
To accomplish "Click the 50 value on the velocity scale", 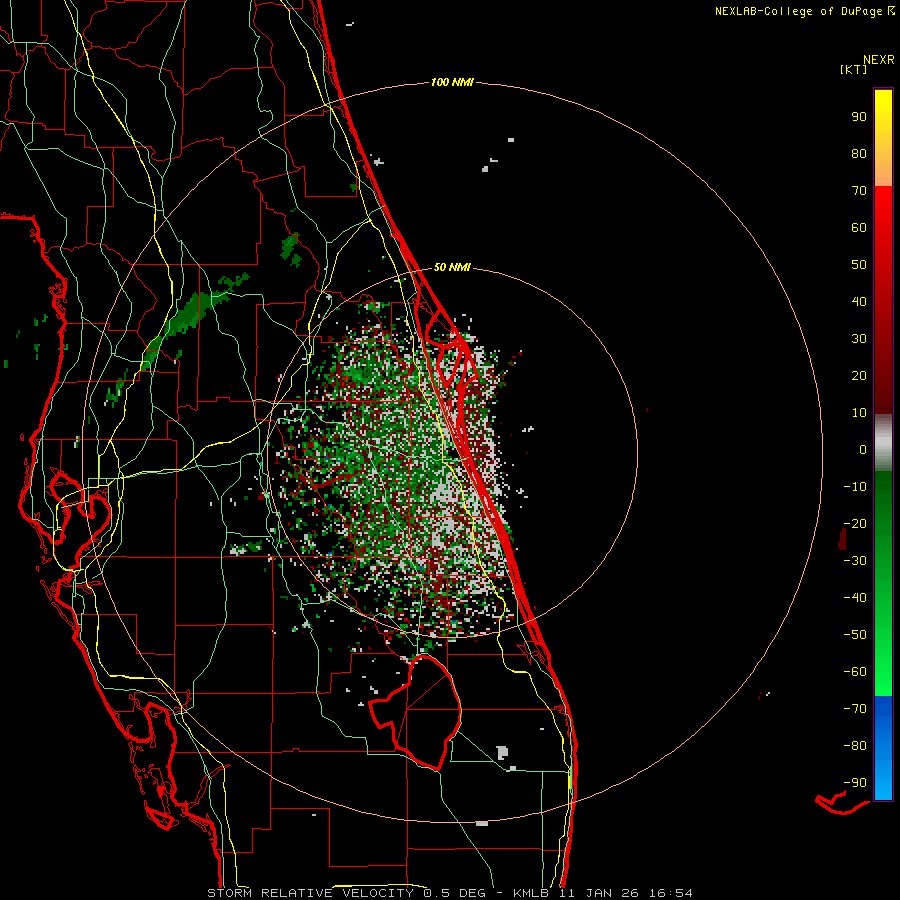I will [859, 265].
